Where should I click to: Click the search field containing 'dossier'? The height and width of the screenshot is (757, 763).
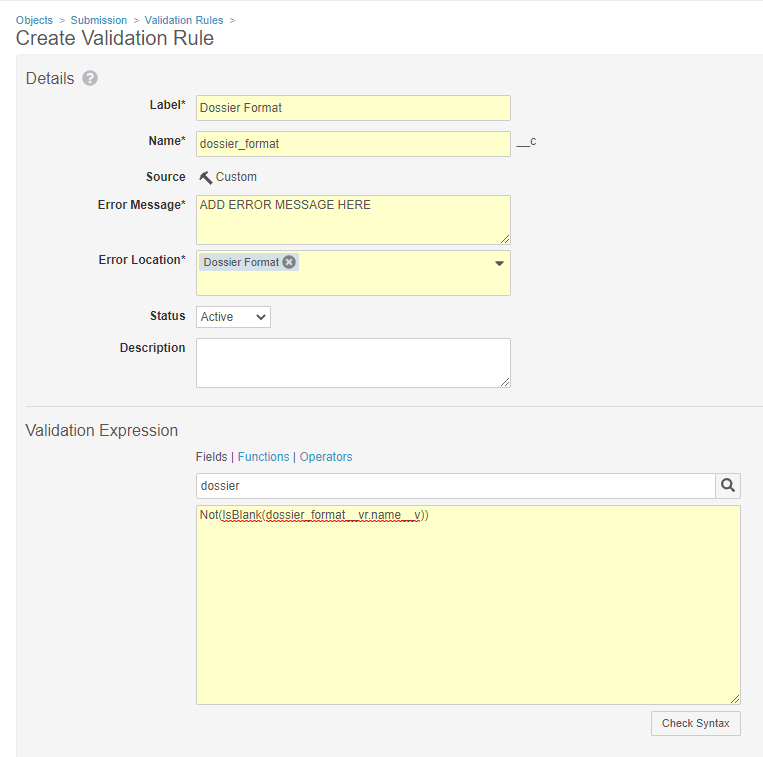pos(455,485)
